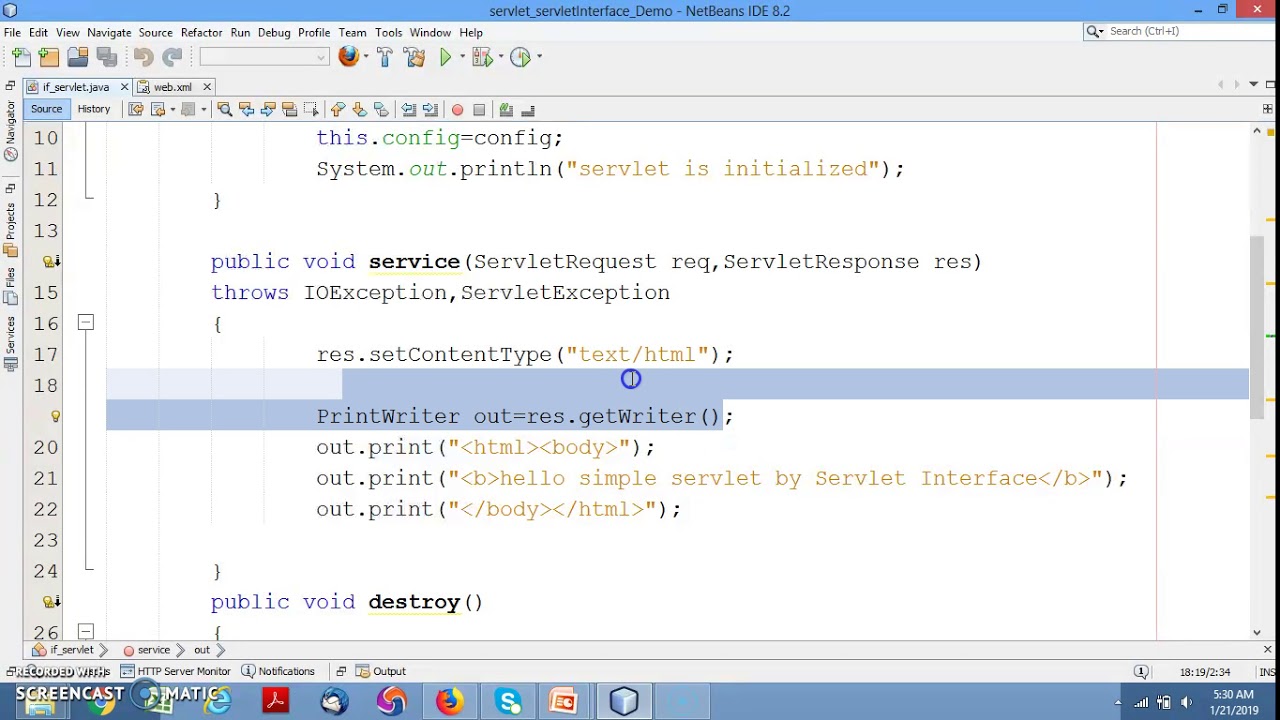Click the Debug Project icon
The width and height of the screenshot is (1280, 720).
pyautogui.click(x=481, y=57)
